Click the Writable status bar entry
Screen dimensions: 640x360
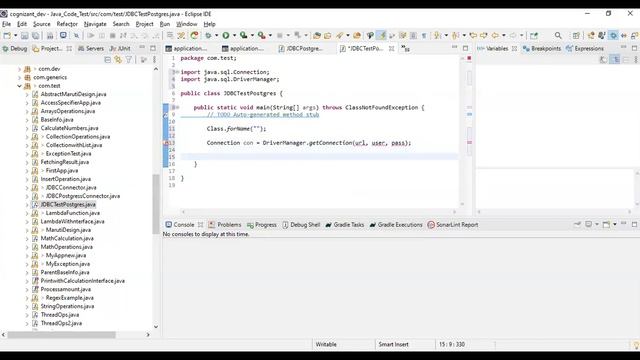[326, 344]
